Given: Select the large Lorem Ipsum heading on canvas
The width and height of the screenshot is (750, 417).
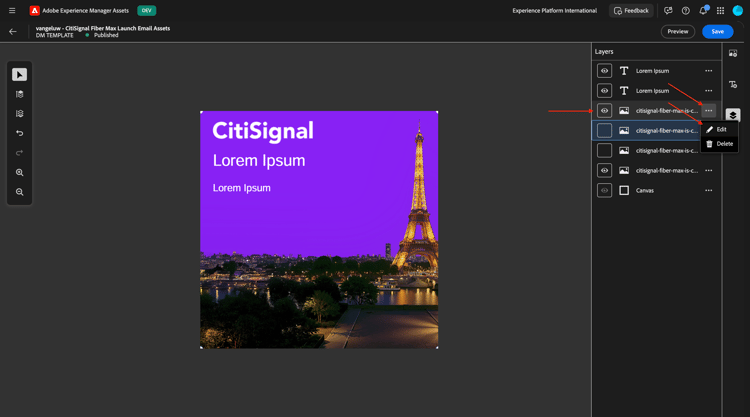Looking at the screenshot, I should [x=259, y=161].
